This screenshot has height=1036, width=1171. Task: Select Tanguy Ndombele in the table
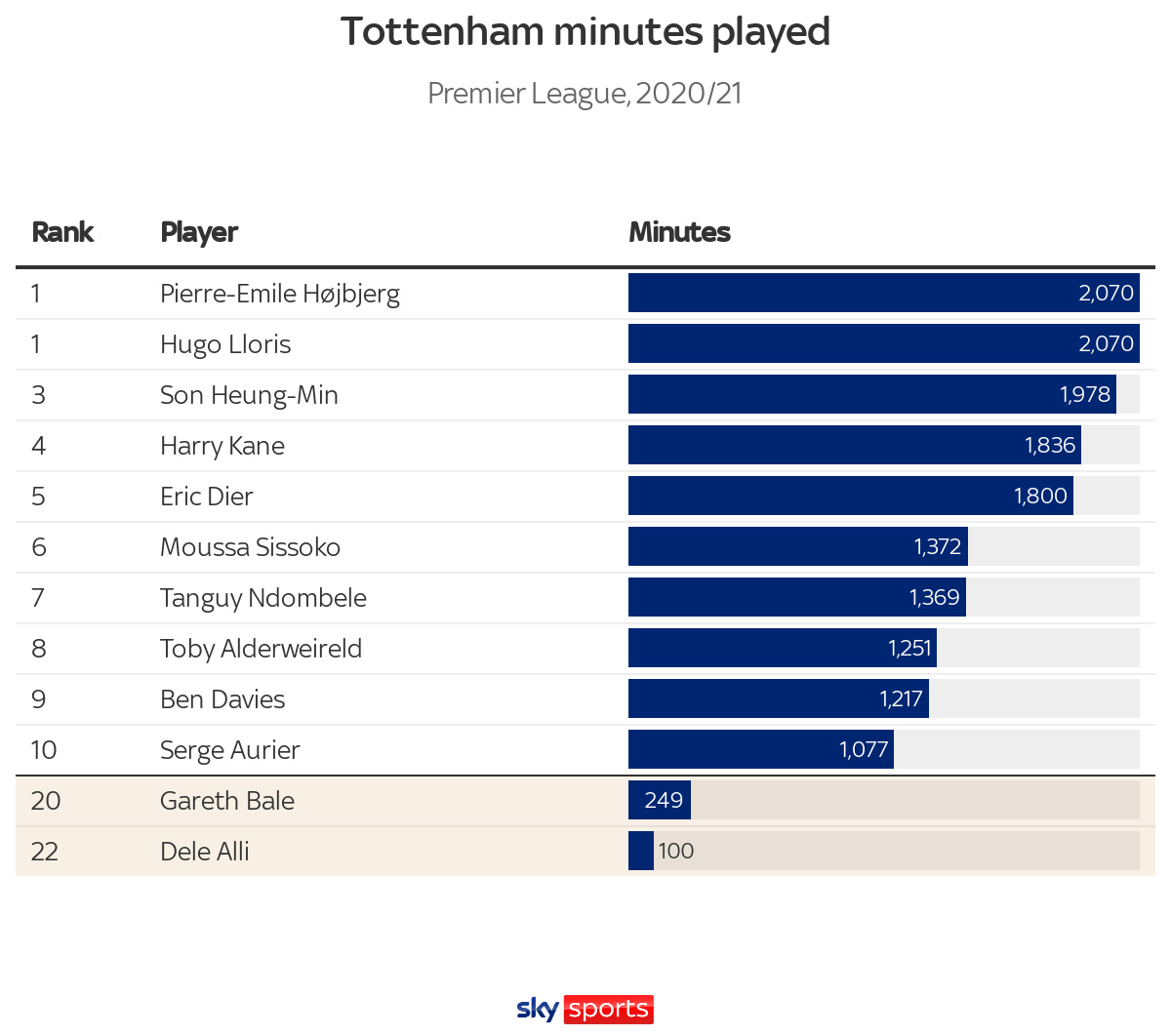coord(263,598)
